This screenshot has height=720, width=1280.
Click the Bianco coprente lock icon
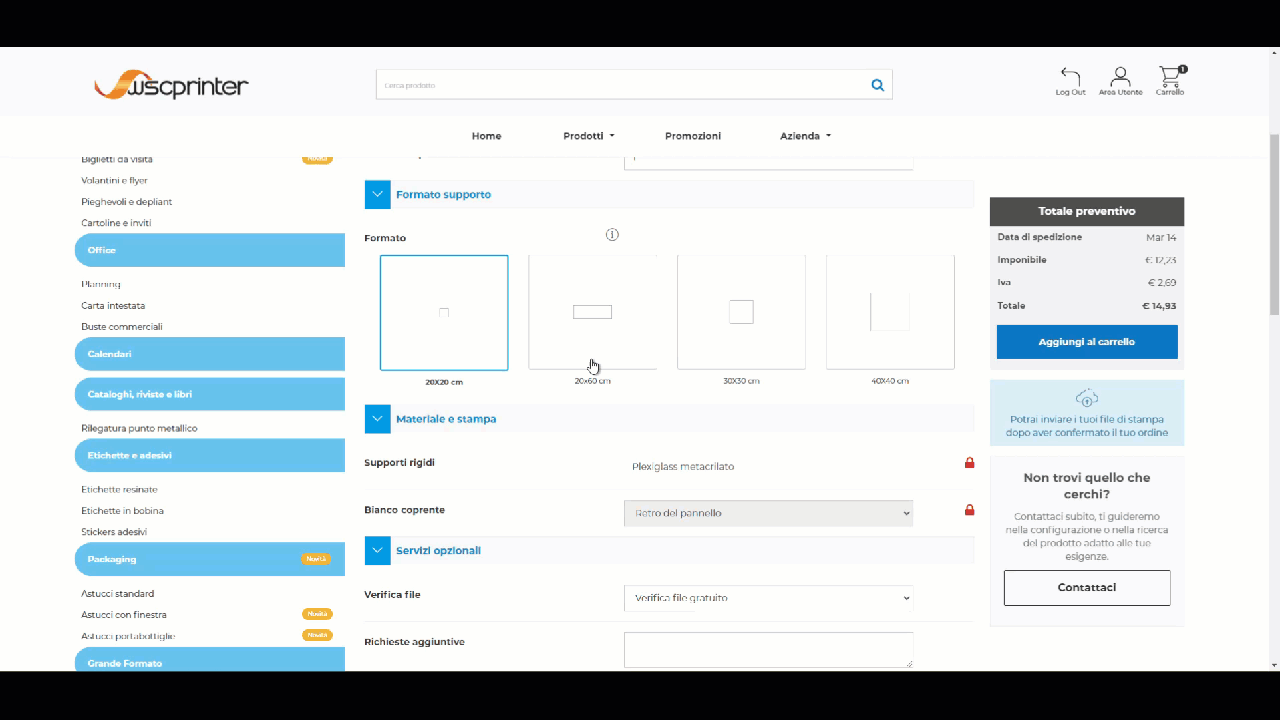coord(969,510)
